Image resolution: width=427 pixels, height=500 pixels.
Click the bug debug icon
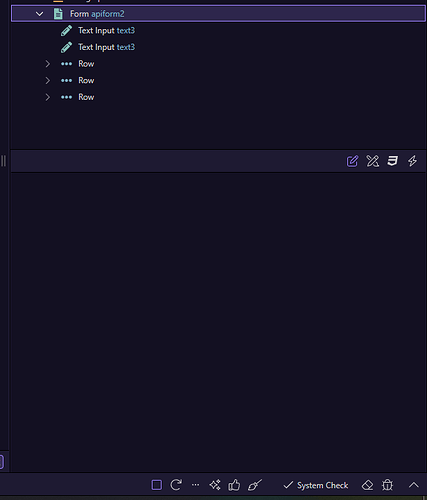click(x=387, y=485)
